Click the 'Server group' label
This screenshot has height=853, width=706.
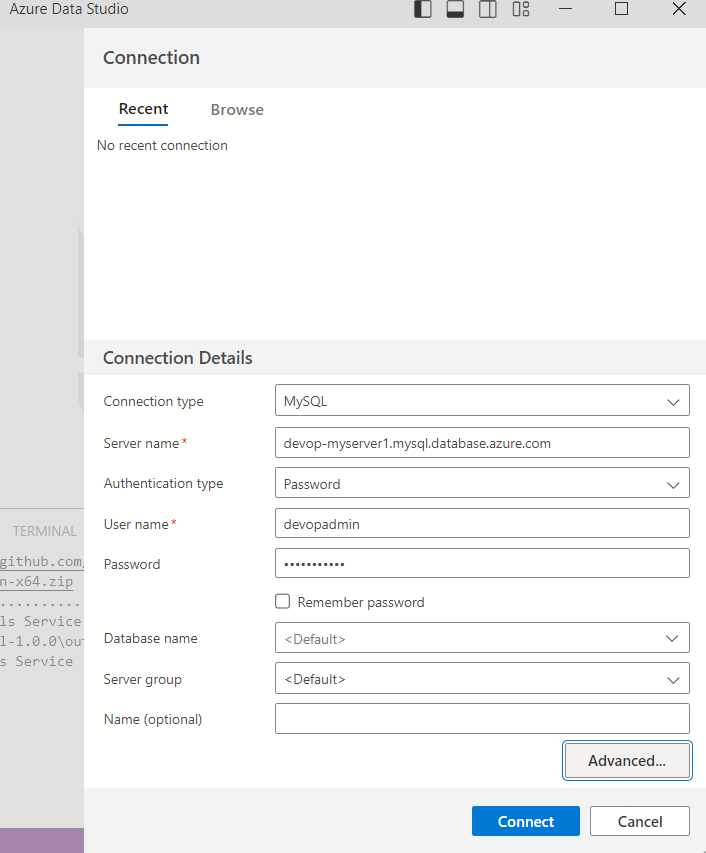[x=143, y=679]
